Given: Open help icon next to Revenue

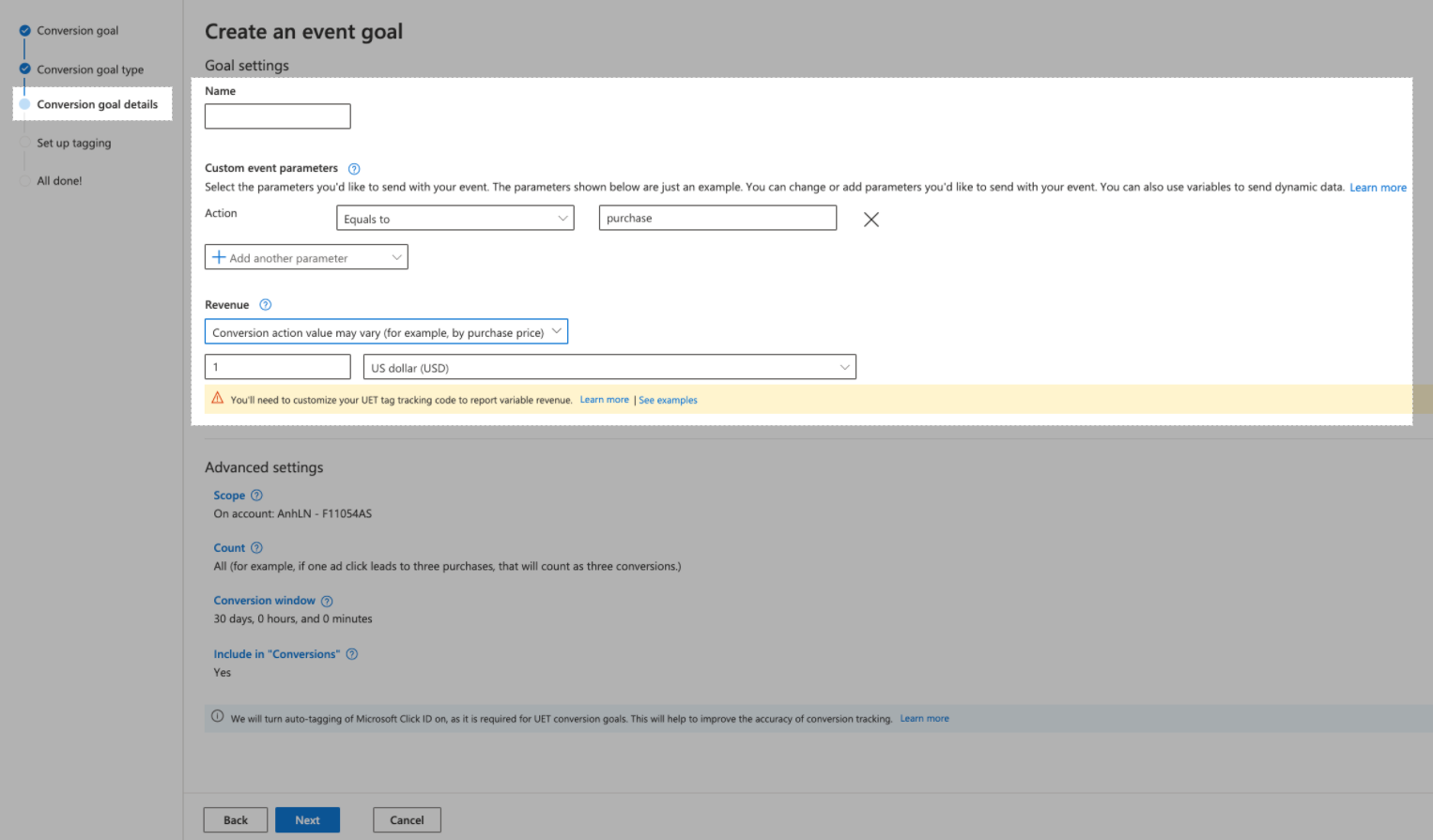Looking at the screenshot, I should point(265,305).
